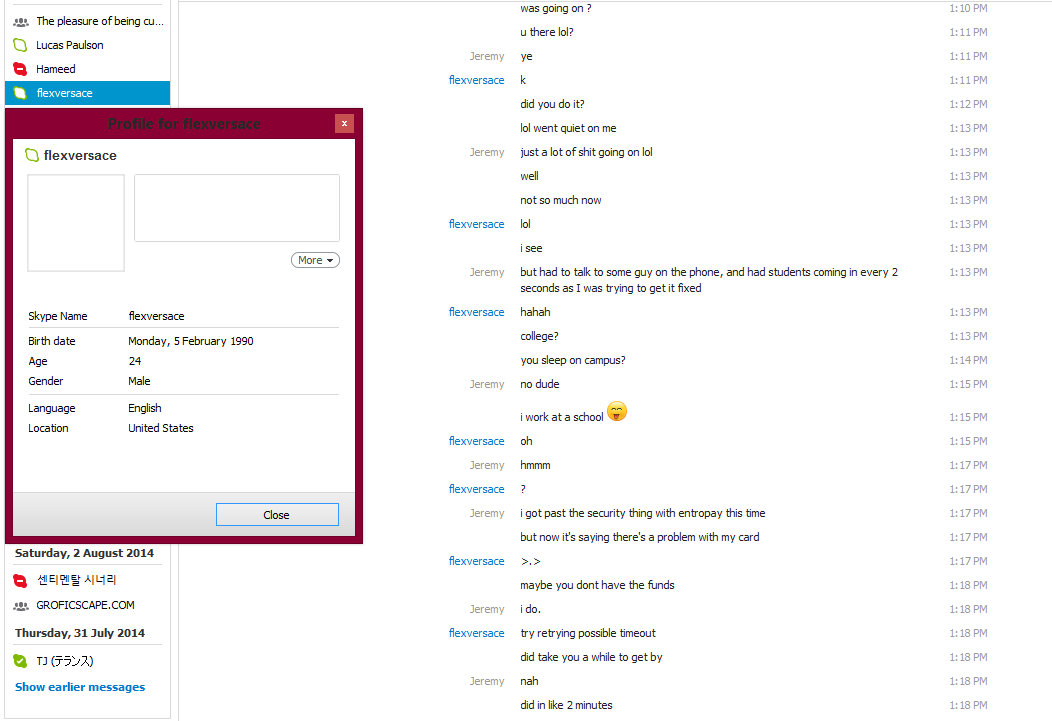Click the GROFICSCAPE.COM group icon
The image size is (1052, 721).
(x=21, y=606)
